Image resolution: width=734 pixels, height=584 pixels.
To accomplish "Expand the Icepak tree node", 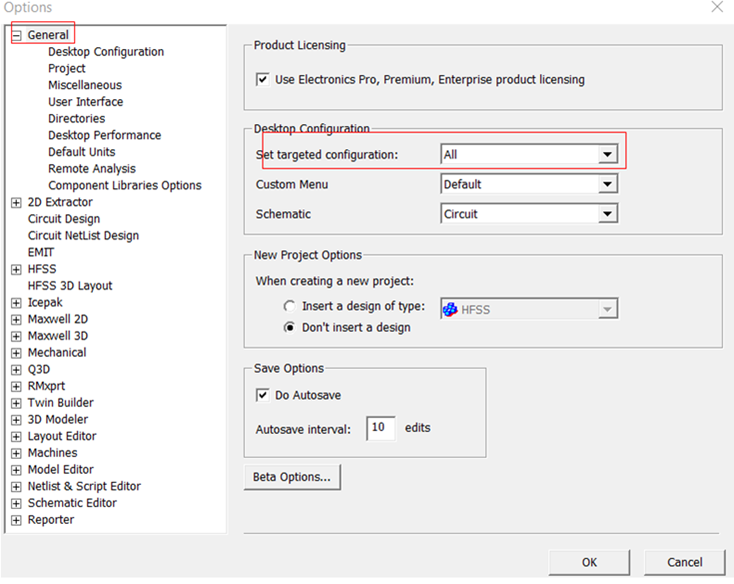I will coord(16,302).
